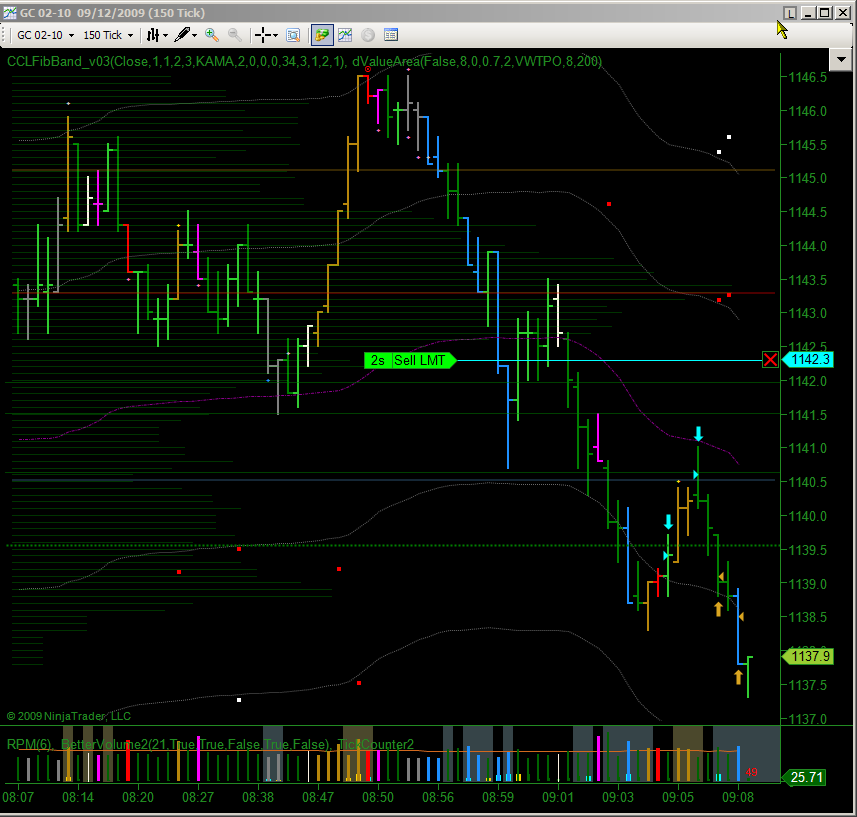Click the green 1137.9 current price marker
The image size is (857, 817).
tap(808, 656)
